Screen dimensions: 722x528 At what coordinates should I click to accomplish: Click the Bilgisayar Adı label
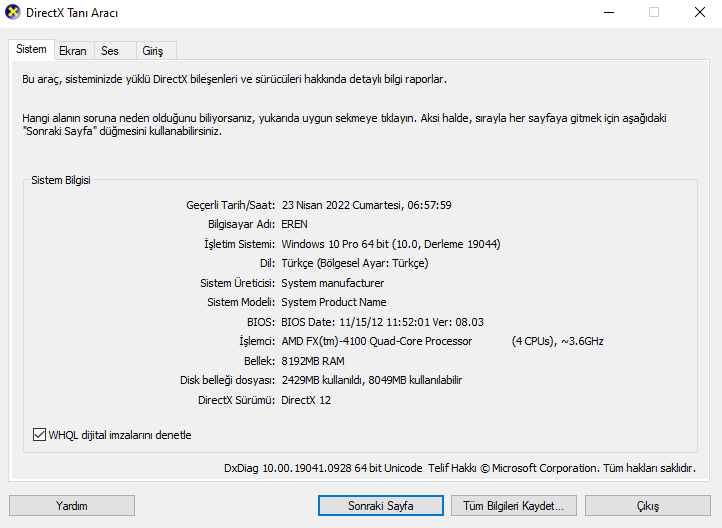[241, 224]
